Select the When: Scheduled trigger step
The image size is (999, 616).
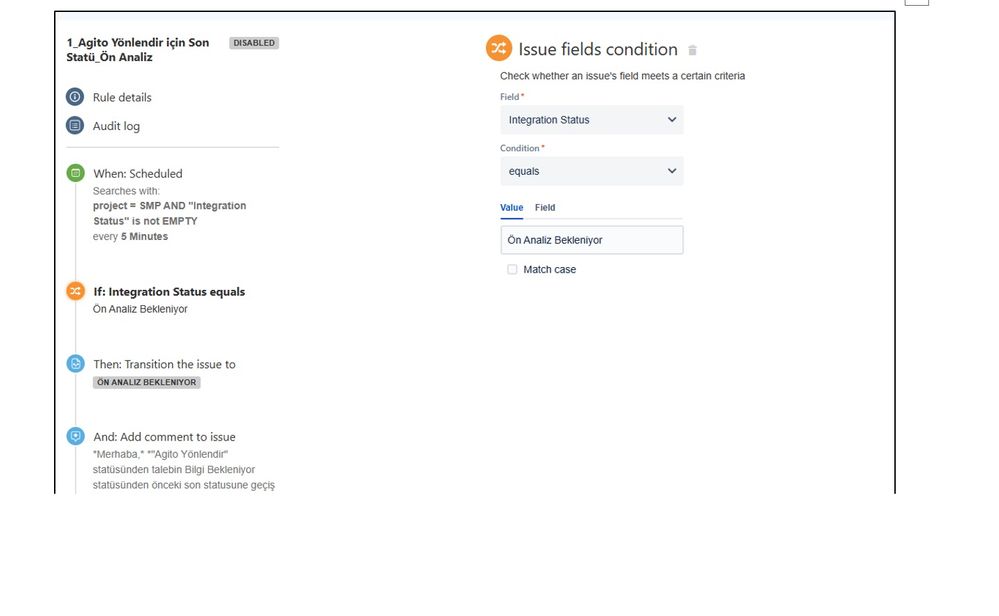tap(138, 173)
